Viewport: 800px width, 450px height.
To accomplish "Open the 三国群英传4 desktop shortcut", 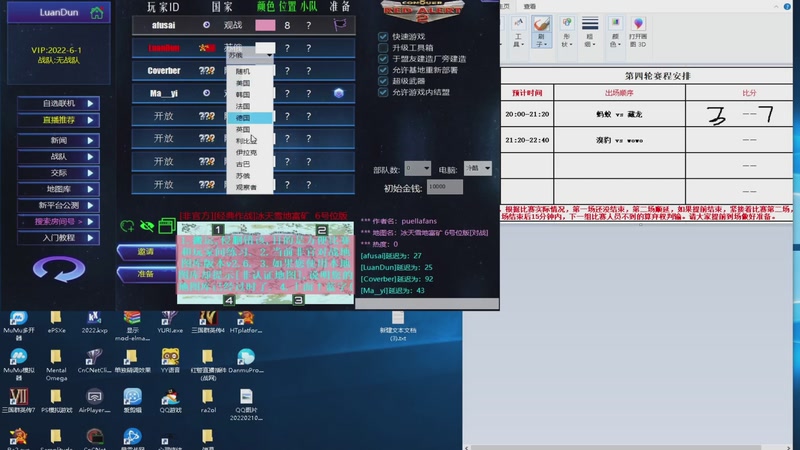I will click(x=208, y=322).
